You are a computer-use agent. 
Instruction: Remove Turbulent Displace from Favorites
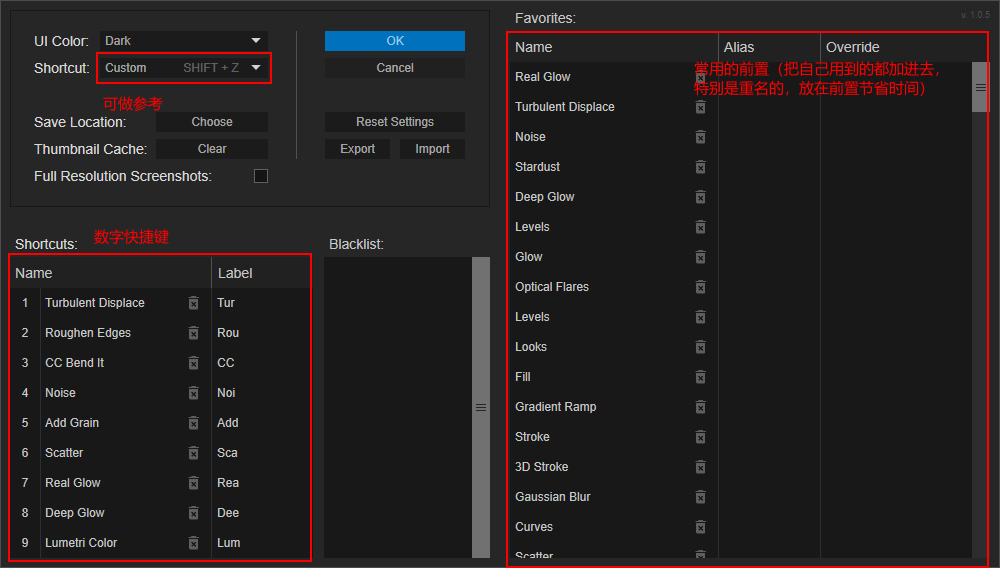point(700,107)
